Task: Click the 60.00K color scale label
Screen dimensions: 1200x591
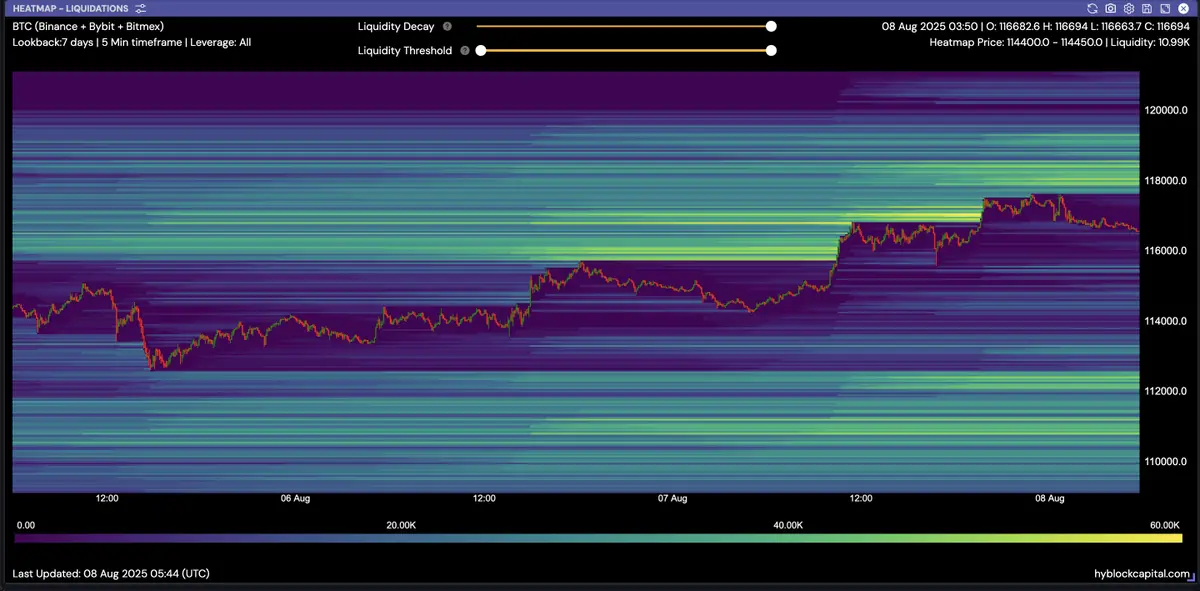Action: [1165, 525]
